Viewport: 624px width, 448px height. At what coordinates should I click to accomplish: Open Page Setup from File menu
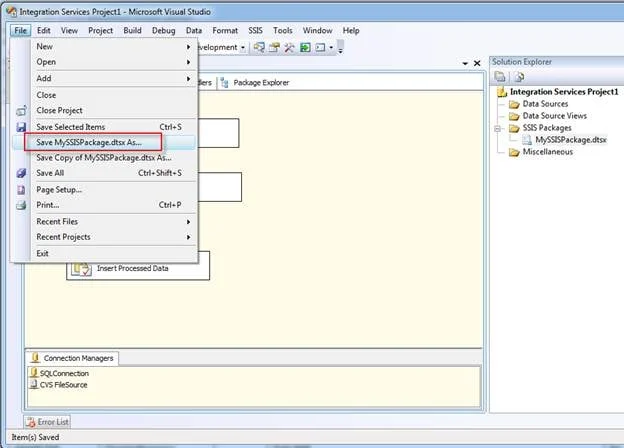[104, 190]
